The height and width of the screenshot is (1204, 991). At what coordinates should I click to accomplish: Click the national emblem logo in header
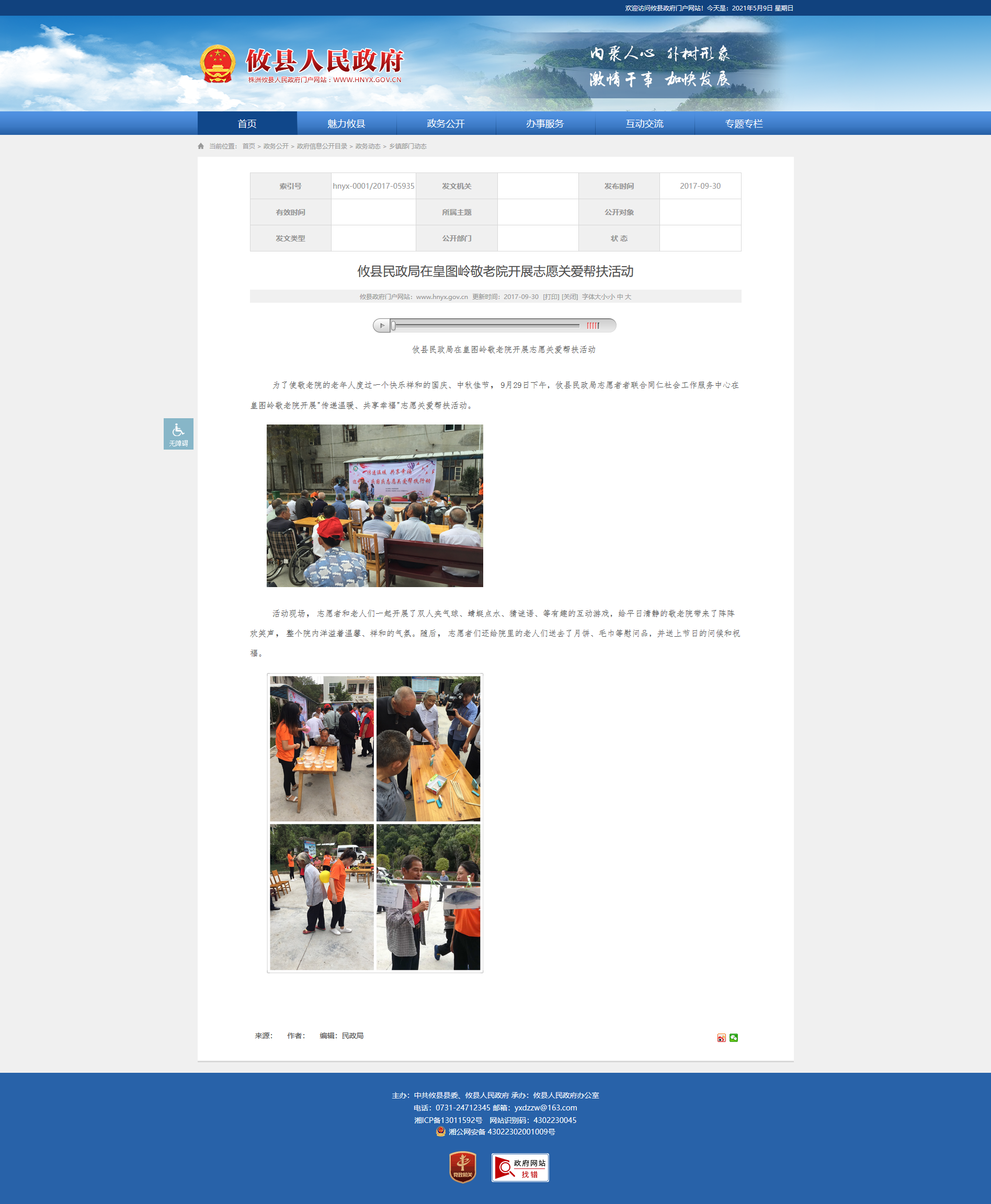pyautogui.click(x=218, y=64)
